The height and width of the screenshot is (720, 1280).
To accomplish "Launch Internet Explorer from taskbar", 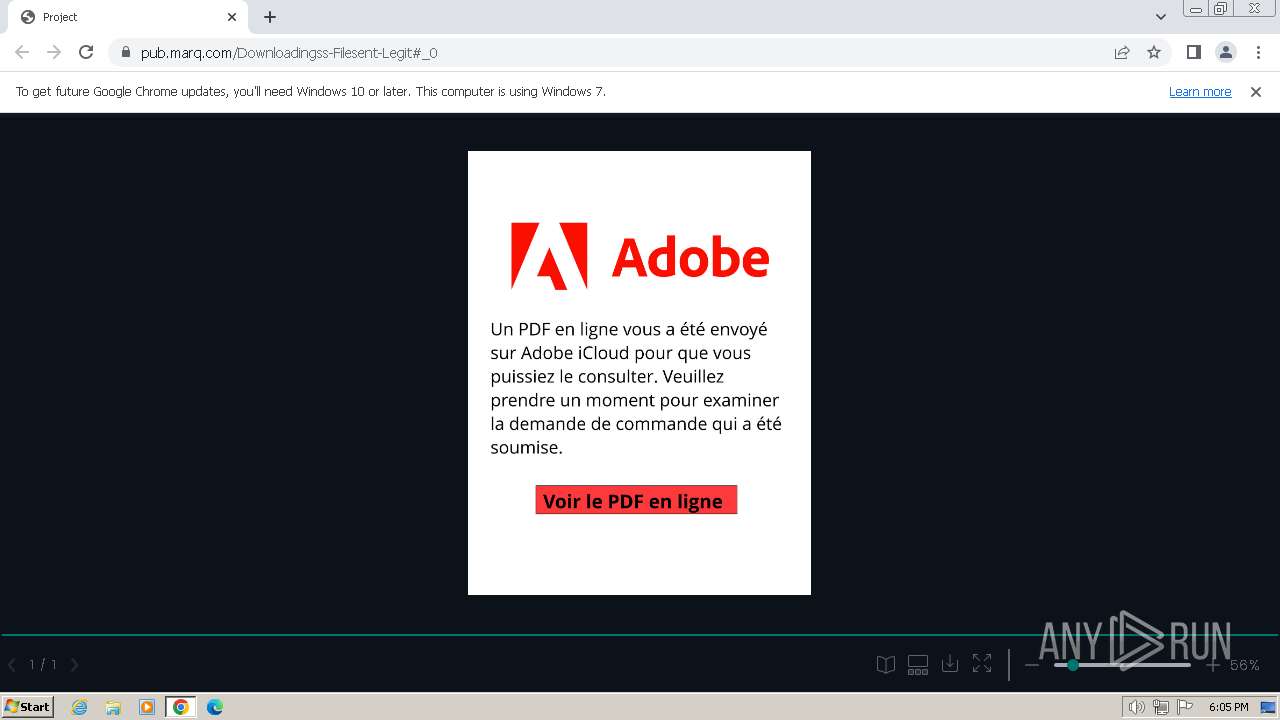I will coord(80,707).
